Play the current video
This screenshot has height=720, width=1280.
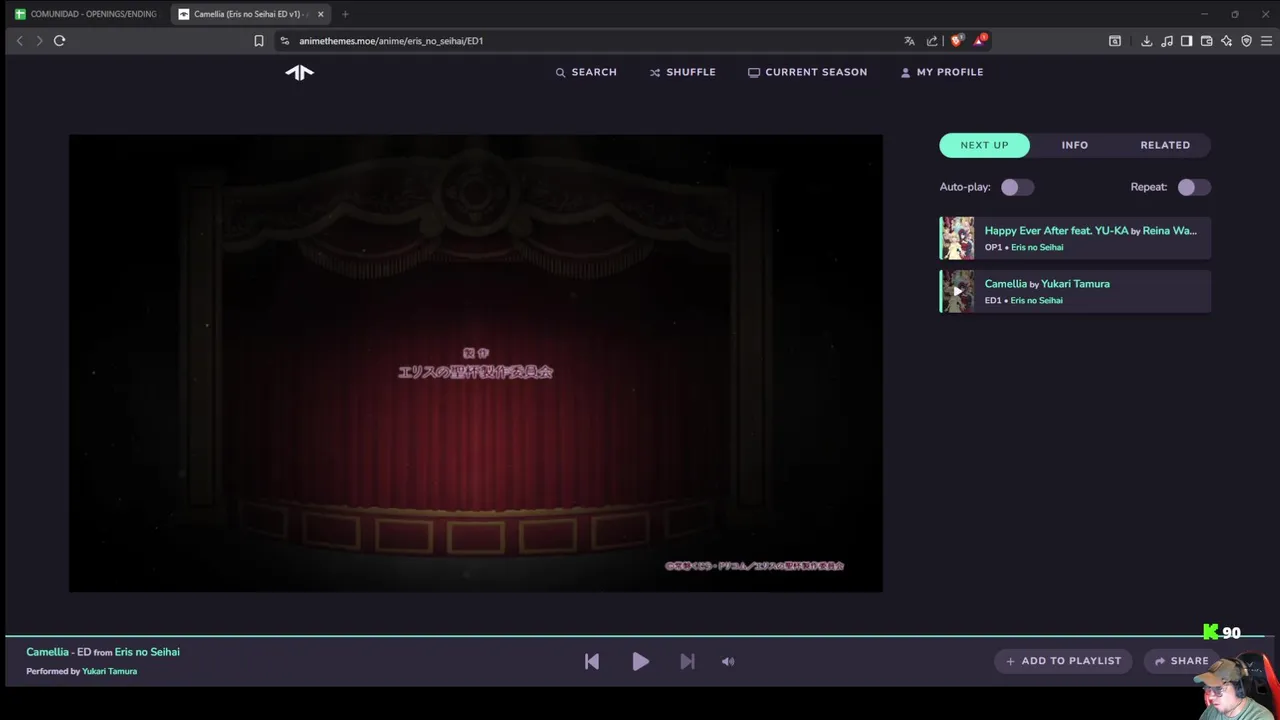[x=640, y=661]
